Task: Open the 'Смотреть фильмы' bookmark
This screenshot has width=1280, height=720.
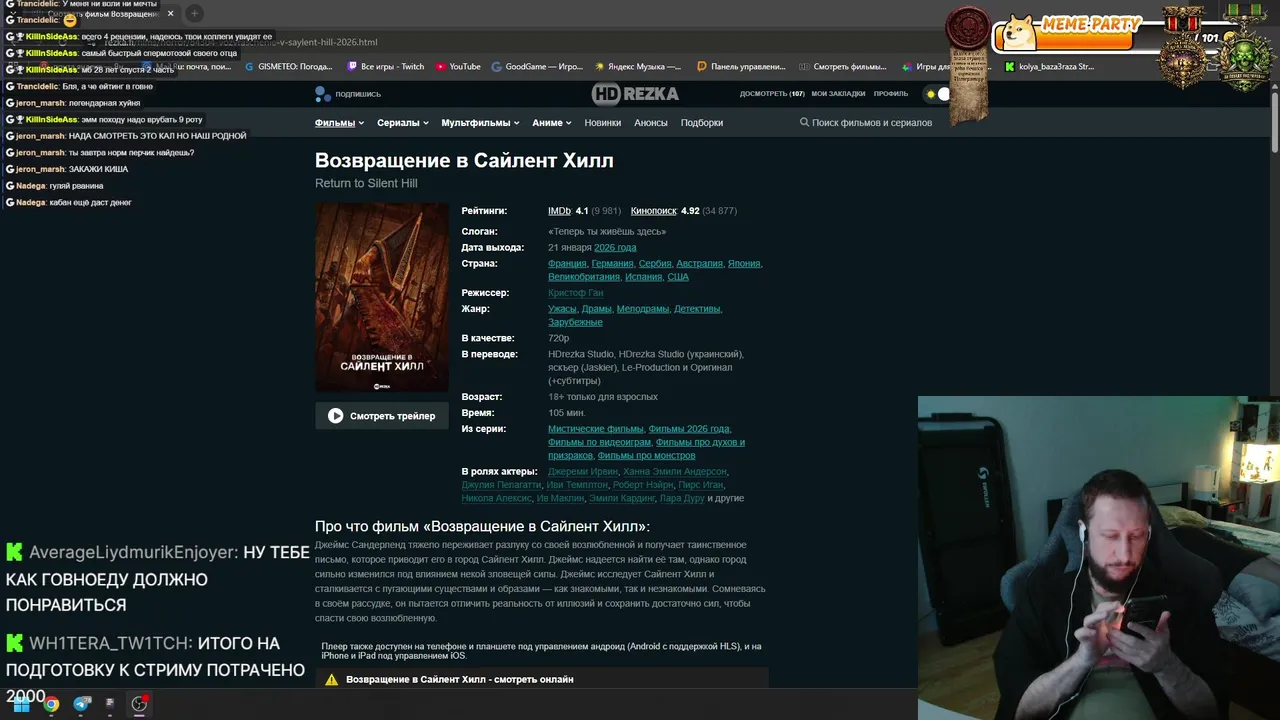Action: pyautogui.click(x=843, y=67)
